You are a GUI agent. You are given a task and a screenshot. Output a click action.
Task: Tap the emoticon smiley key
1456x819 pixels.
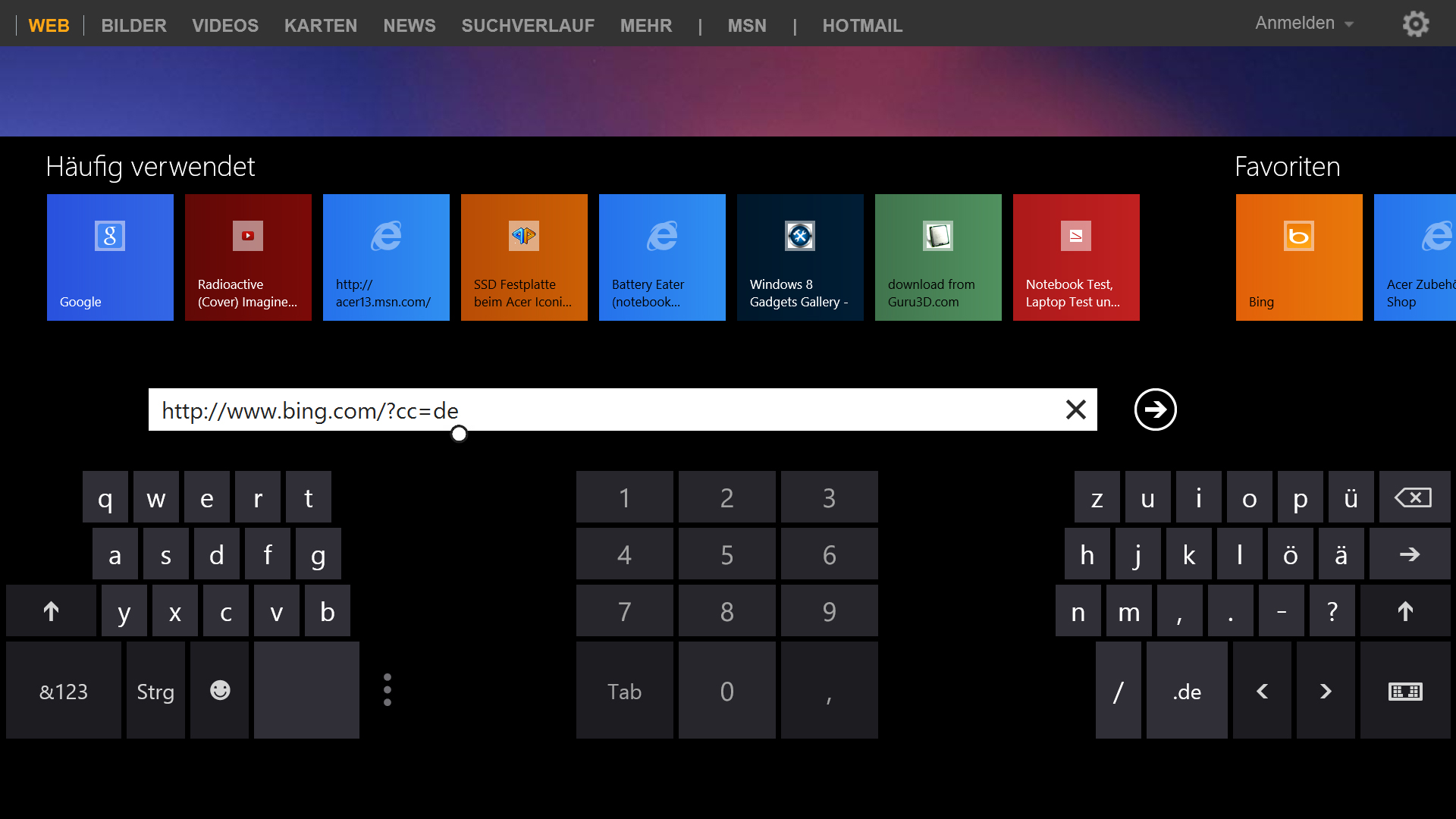tap(220, 690)
